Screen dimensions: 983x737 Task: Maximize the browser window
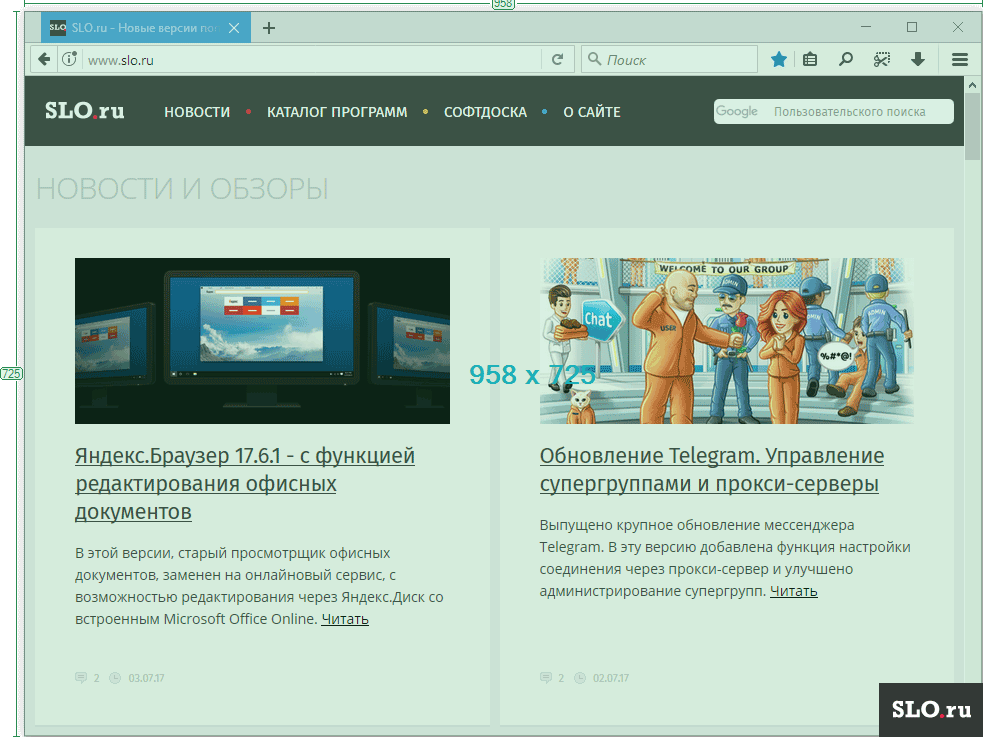[912, 27]
